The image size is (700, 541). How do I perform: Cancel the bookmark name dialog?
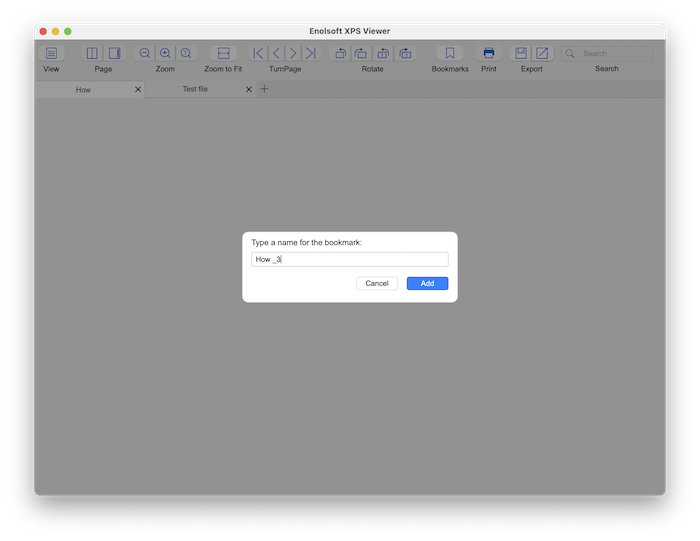(x=377, y=283)
